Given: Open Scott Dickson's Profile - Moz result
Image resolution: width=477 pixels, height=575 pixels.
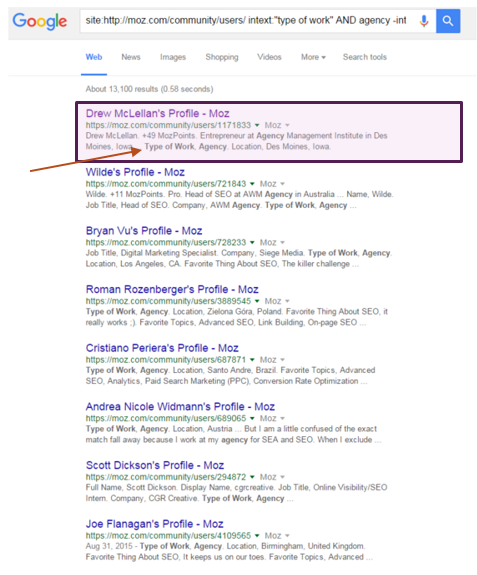Looking at the screenshot, I should click(155, 465).
